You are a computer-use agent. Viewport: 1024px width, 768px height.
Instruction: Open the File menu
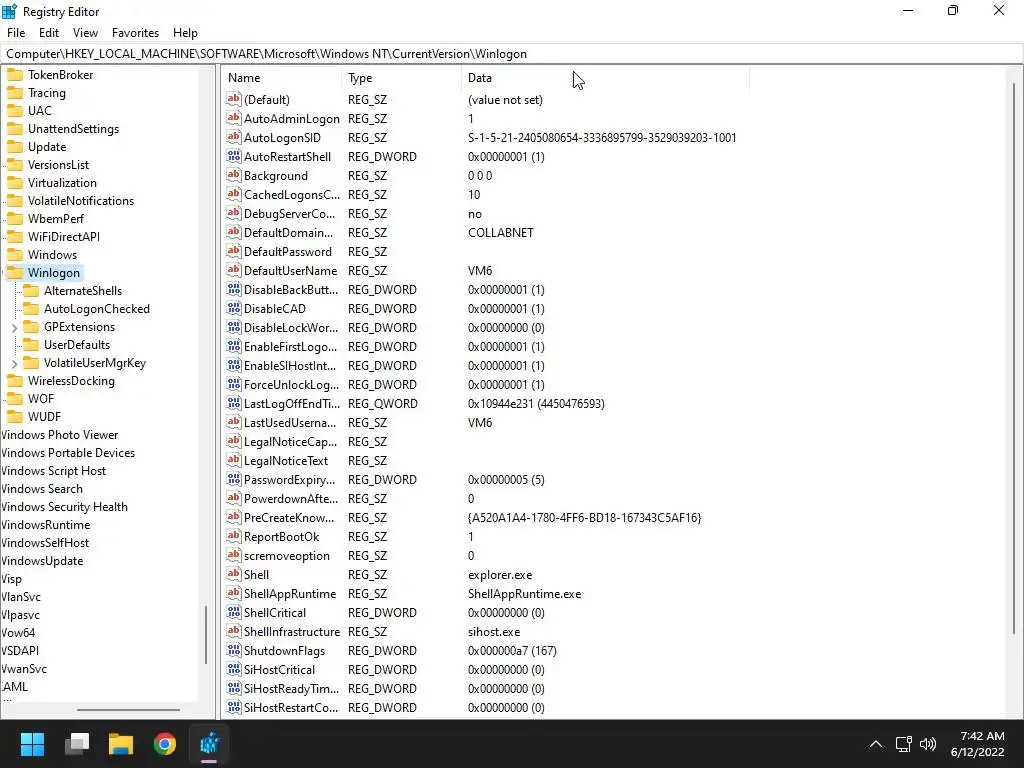[16, 33]
